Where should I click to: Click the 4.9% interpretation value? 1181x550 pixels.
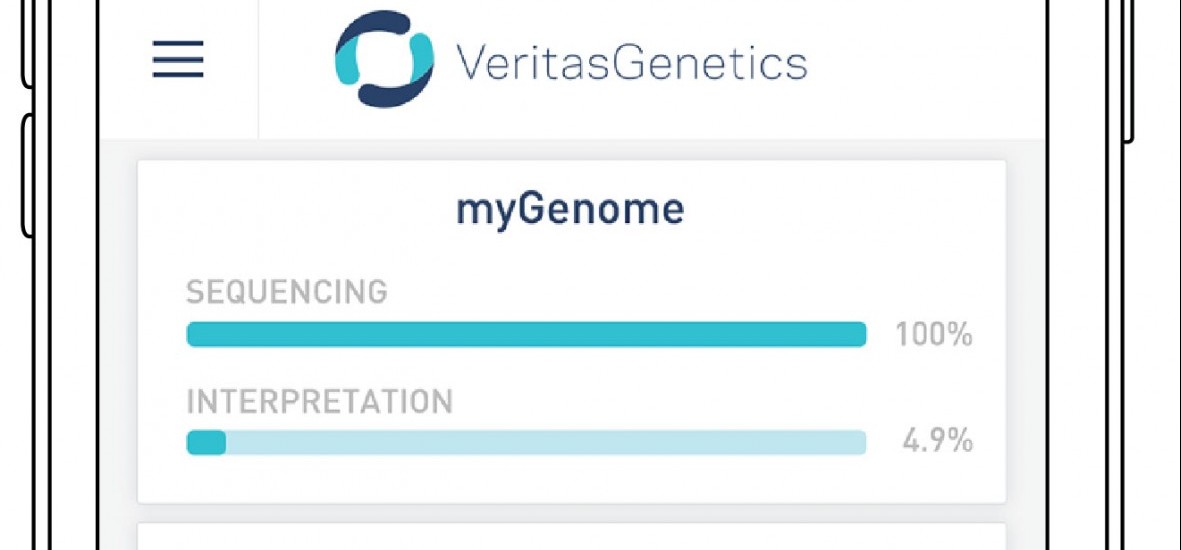click(x=937, y=442)
